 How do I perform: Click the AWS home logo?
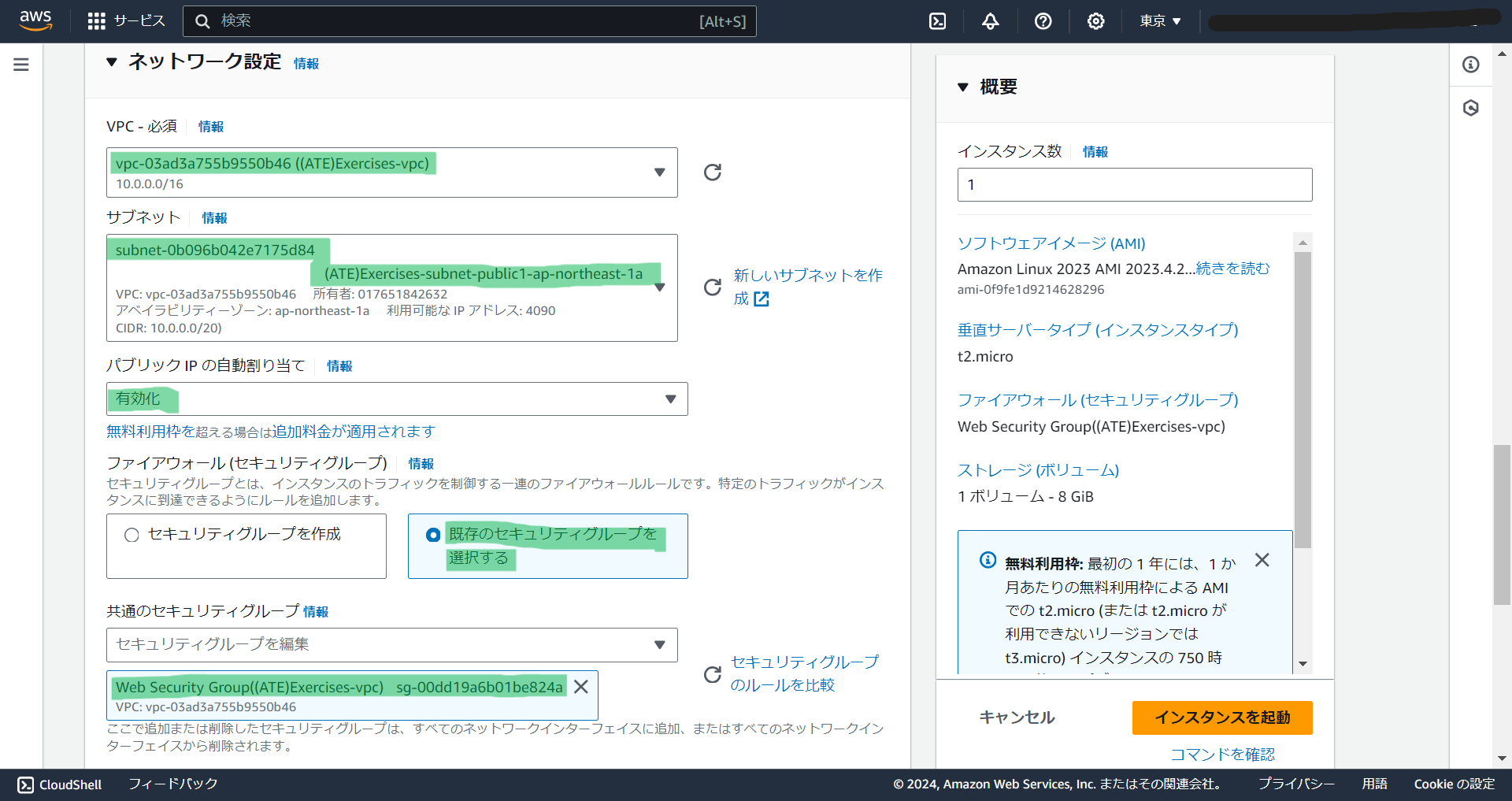click(35, 21)
